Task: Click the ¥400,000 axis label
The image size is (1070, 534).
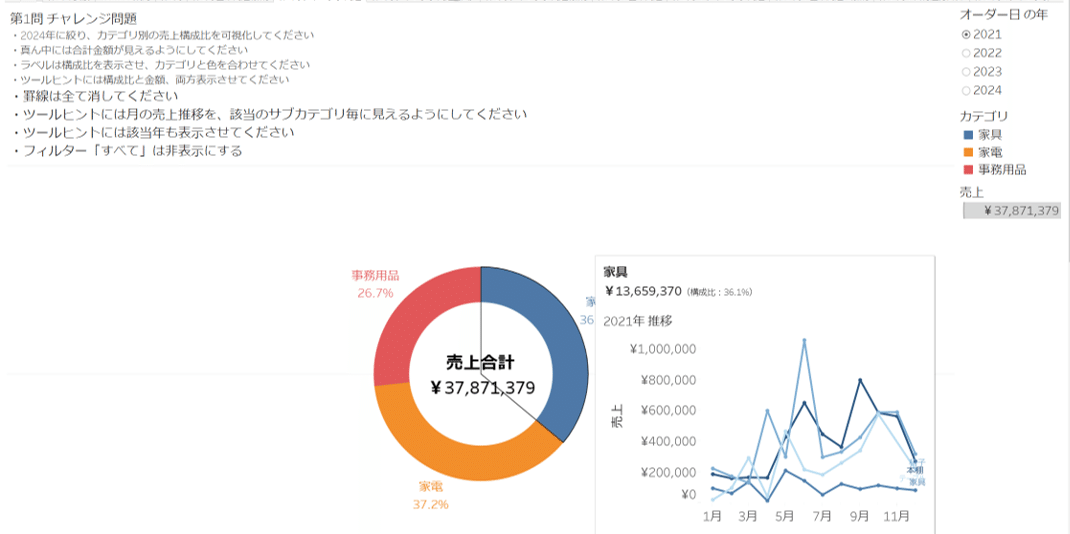Action: tap(668, 441)
